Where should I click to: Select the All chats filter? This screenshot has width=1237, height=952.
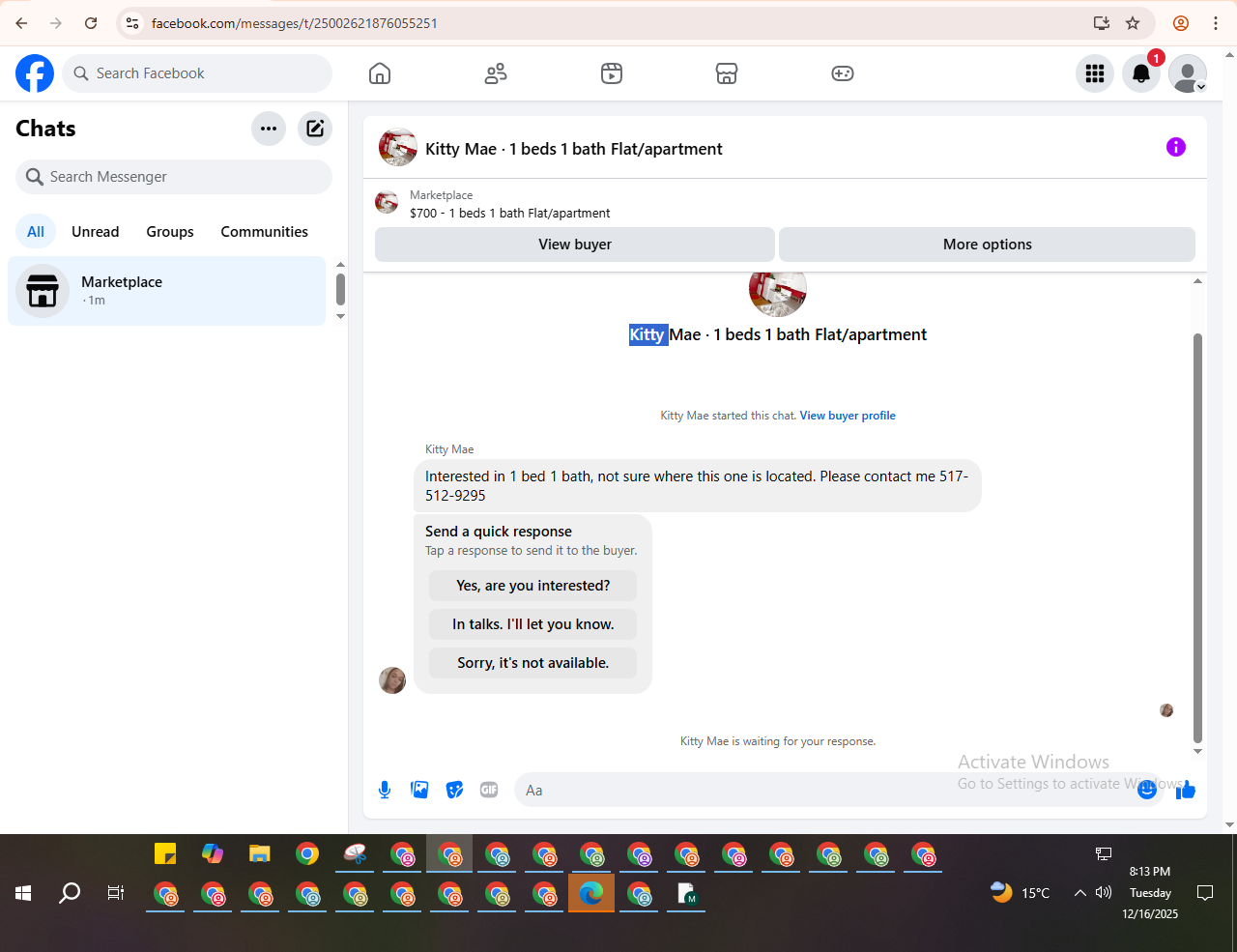click(x=36, y=232)
